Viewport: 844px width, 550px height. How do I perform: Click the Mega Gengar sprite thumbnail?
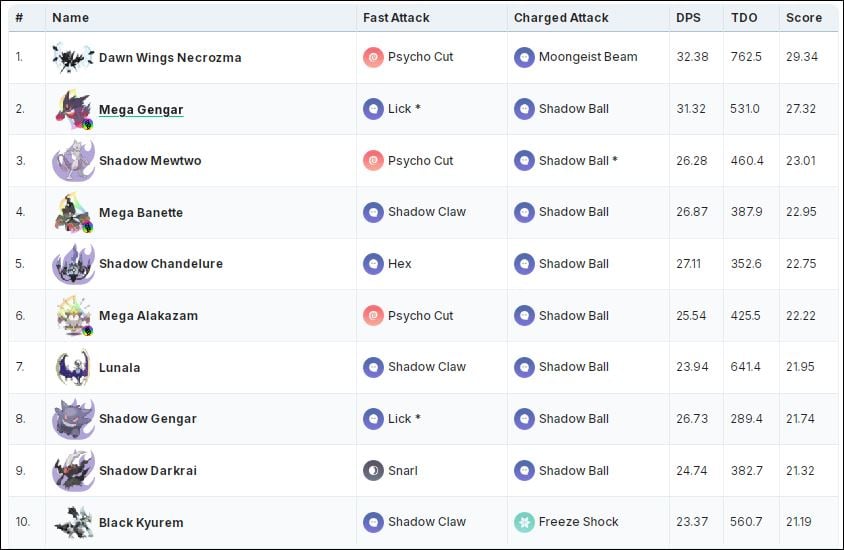tap(73, 109)
